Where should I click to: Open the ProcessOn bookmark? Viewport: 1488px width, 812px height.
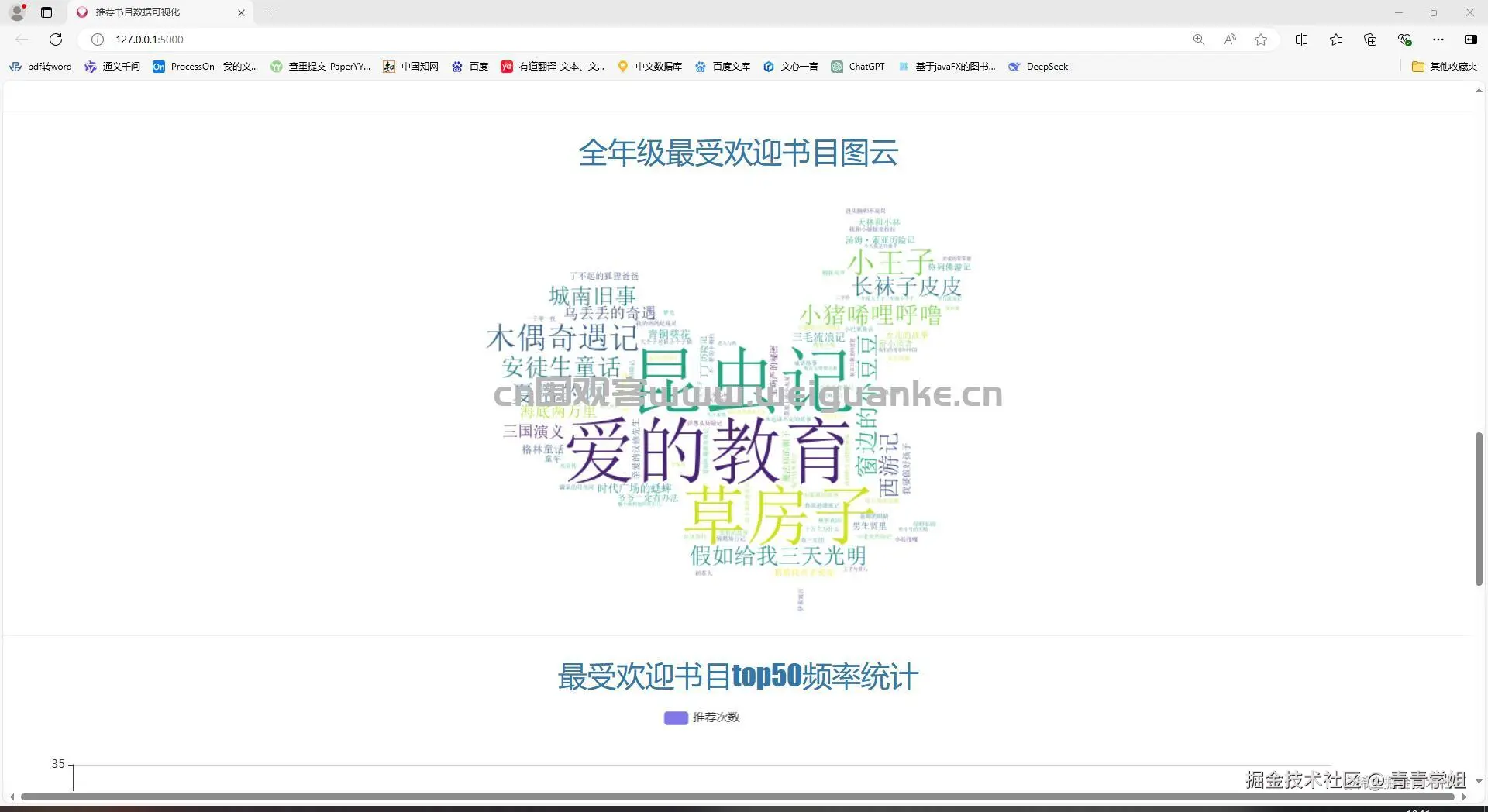click(x=205, y=67)
